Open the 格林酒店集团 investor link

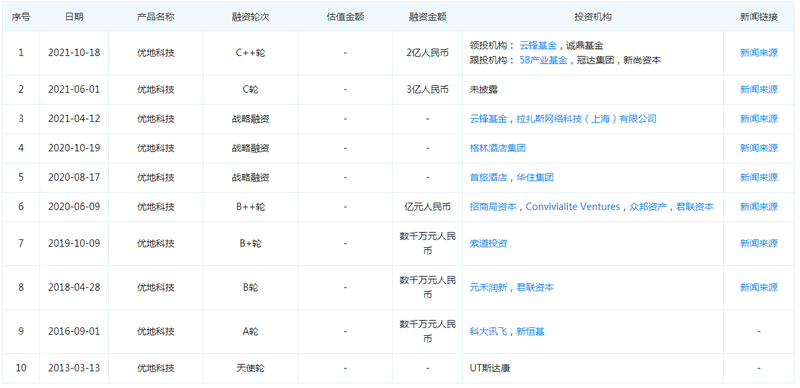(497, 148)
